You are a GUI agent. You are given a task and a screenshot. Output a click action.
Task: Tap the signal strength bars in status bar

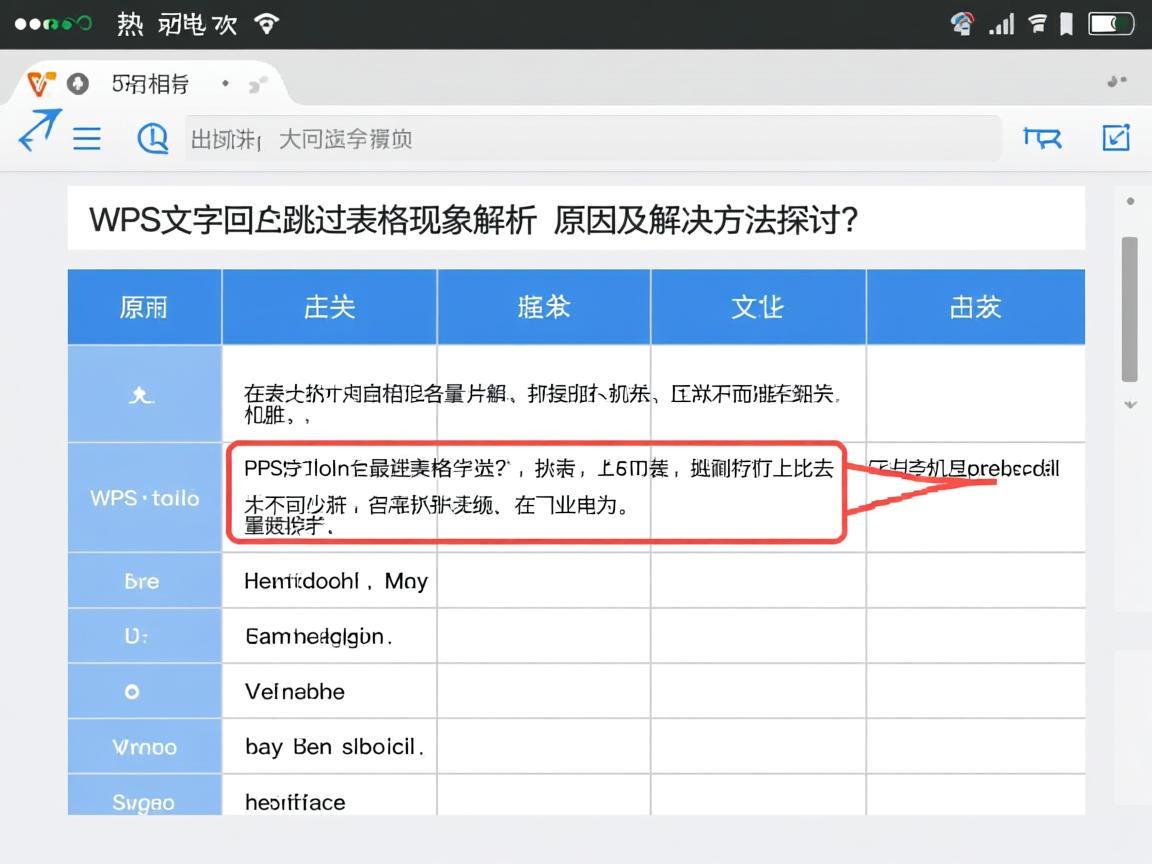pos(1003,23)
